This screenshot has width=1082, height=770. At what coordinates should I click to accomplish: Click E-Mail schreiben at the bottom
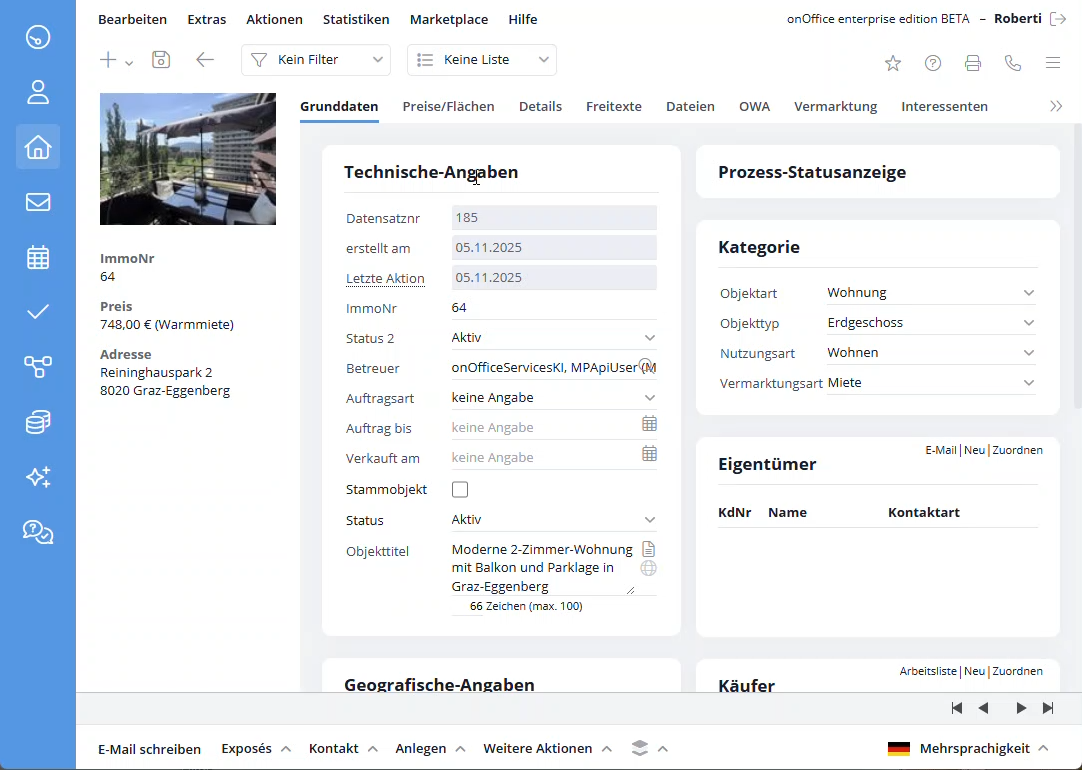point(149,747)
